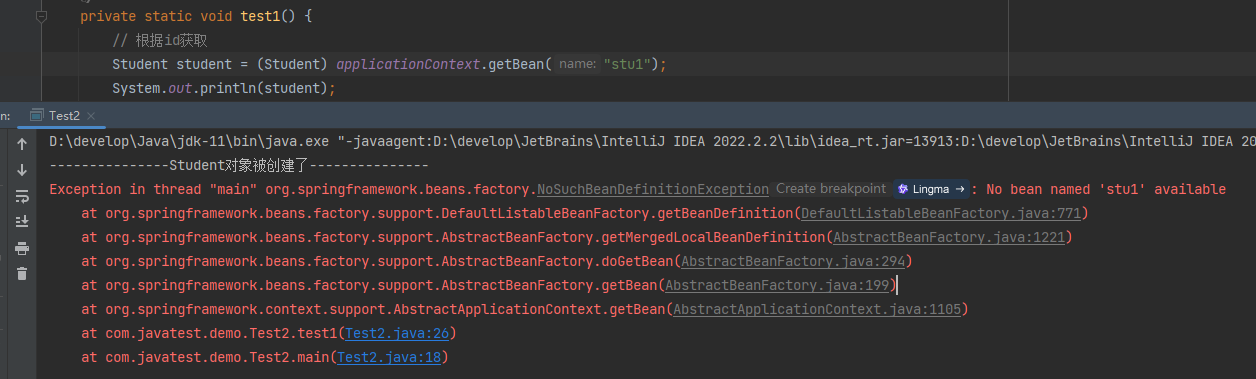Open DefaultListableBeanFactory.java:771 link

(942, 213)
